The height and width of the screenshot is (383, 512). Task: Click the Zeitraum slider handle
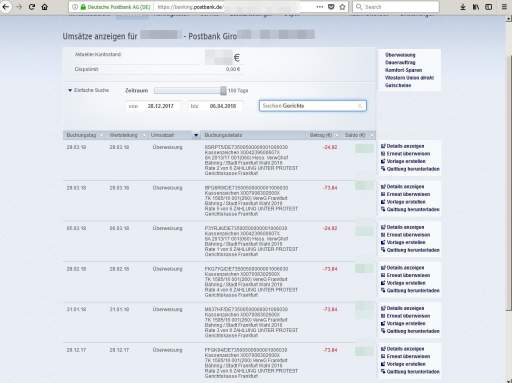point(223,91)
